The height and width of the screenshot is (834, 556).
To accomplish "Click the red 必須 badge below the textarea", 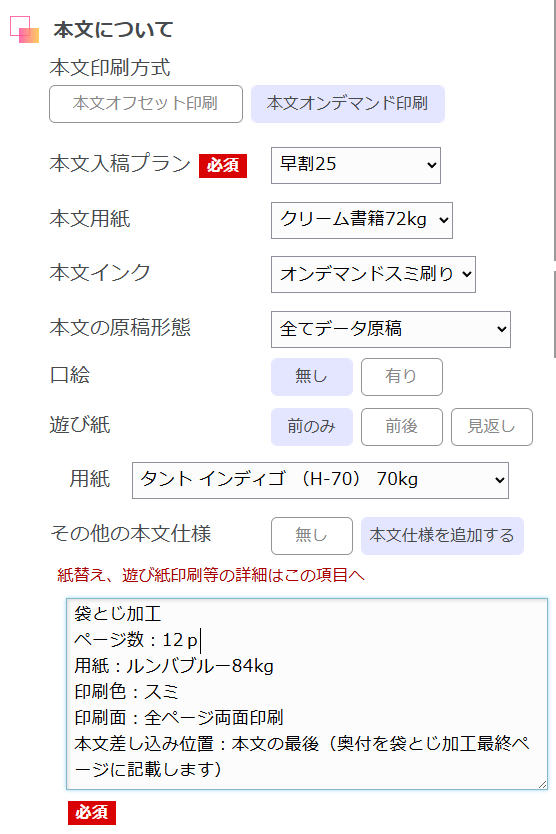I will (x=92, y=812).
